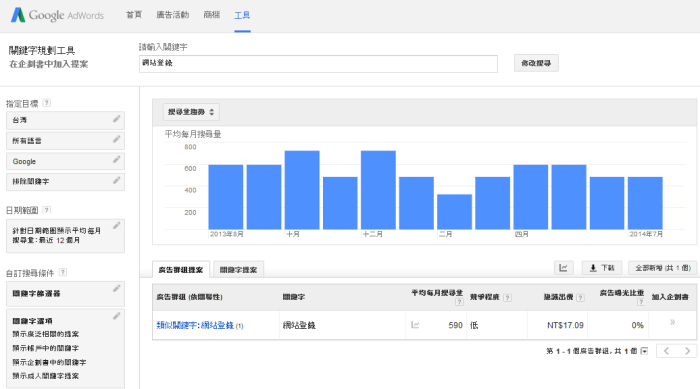
Task: Click the 0% ad impression share value
Action: (x=638, y=326)
